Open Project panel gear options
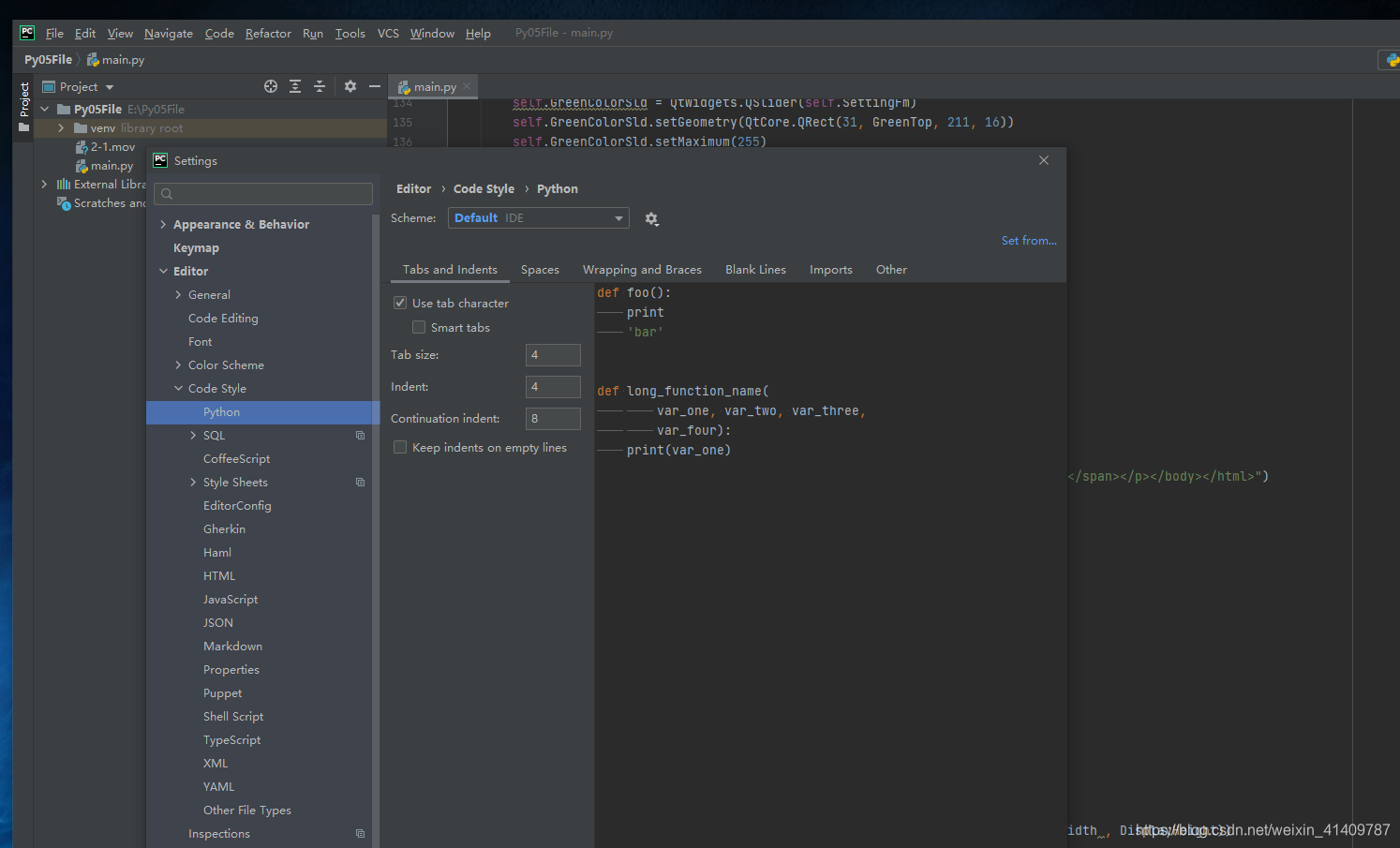 point(350,86)
